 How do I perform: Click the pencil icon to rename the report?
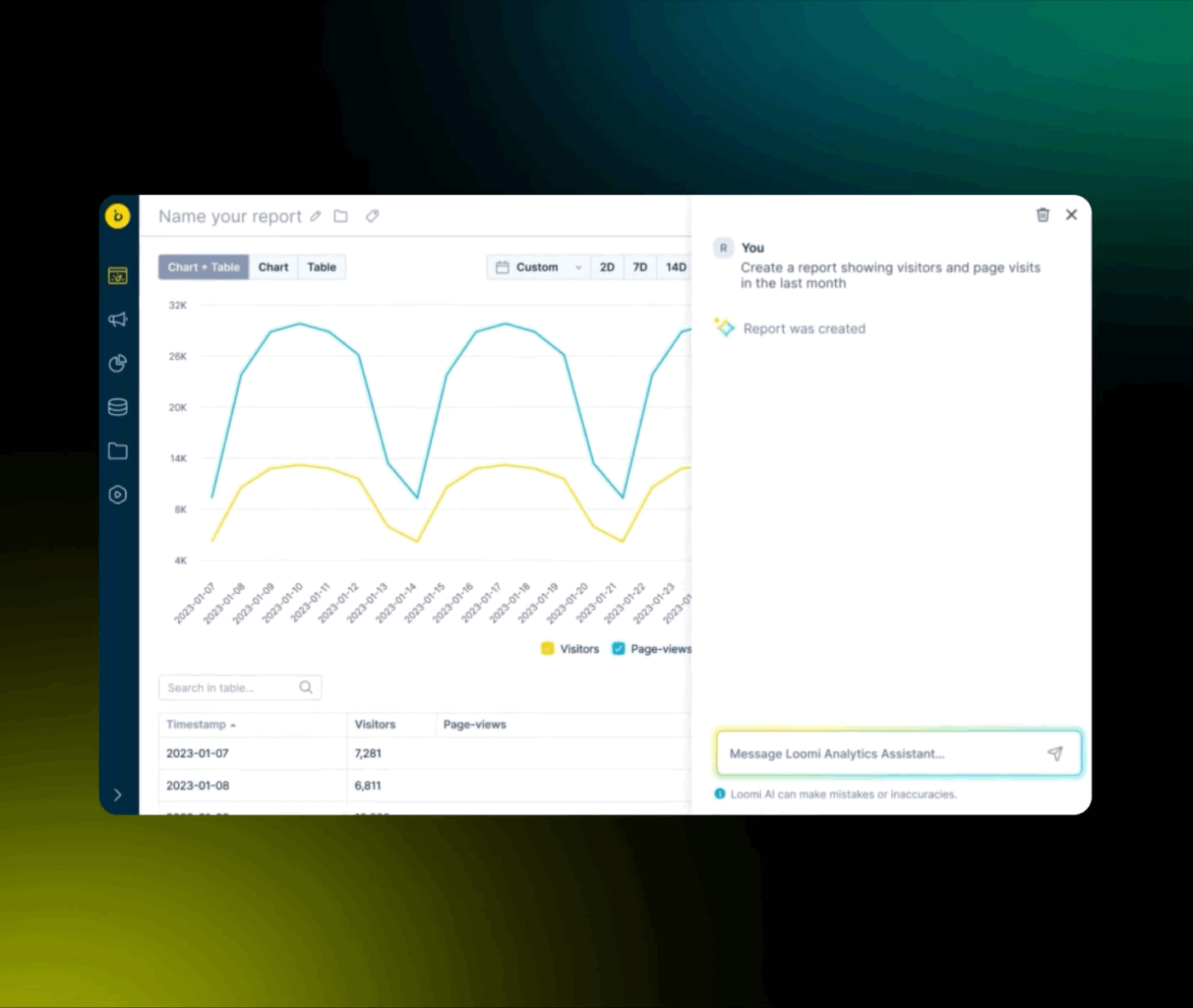click(315, 216)
